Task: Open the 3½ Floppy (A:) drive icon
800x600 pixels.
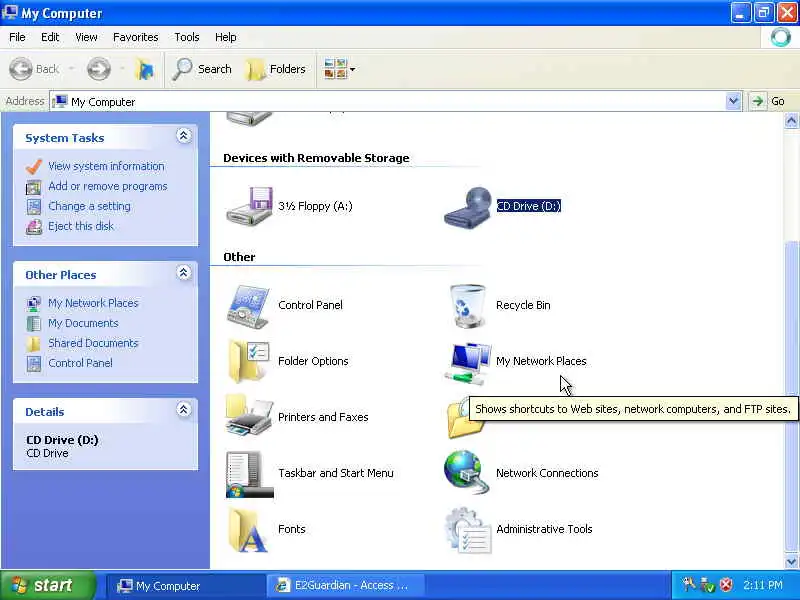Action: coord(249,206)
